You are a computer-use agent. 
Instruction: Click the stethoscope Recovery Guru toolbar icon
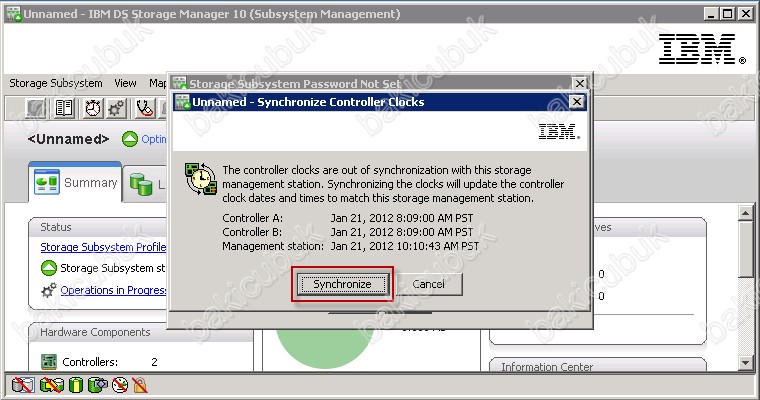click(144, 108)
